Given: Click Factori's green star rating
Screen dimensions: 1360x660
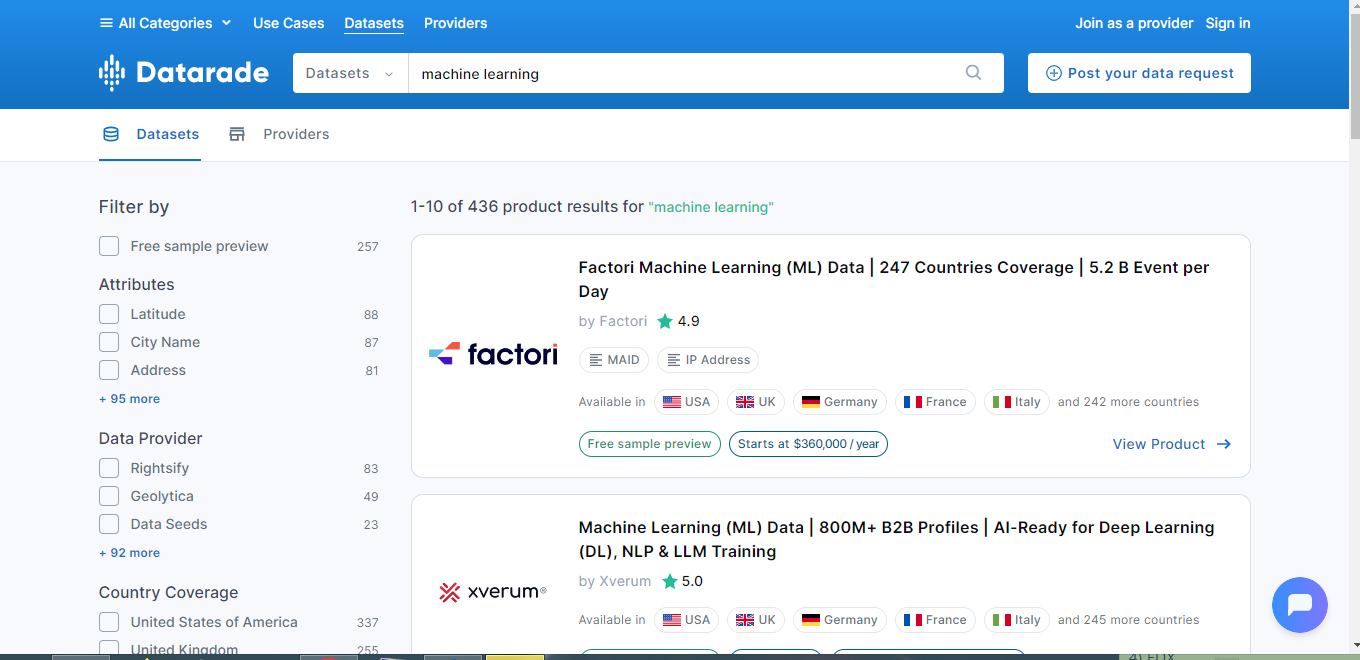Looking at the screenshot, I should 667,321.
